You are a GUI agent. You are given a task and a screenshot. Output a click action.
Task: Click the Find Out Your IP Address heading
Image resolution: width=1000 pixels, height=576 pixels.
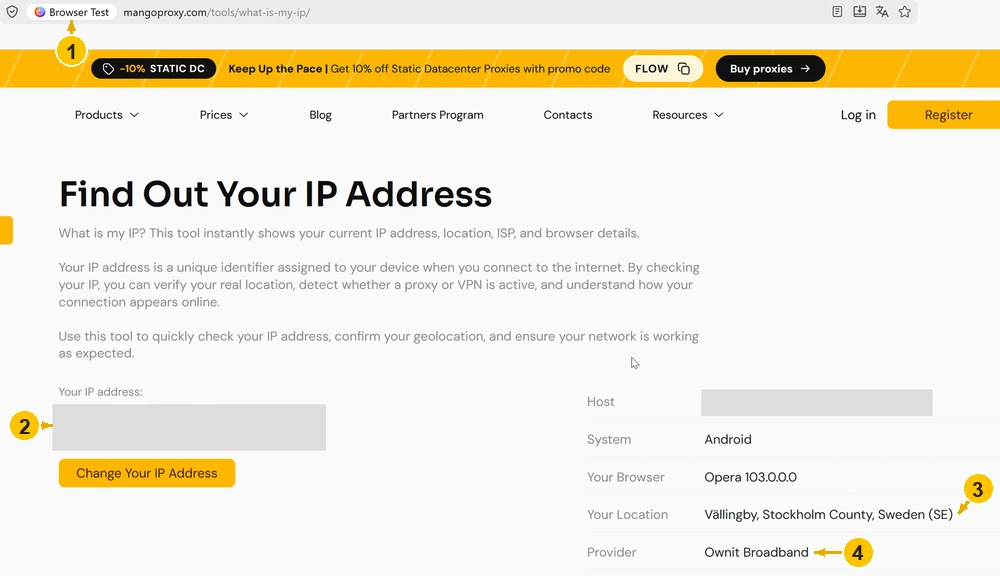pos(276,194)
